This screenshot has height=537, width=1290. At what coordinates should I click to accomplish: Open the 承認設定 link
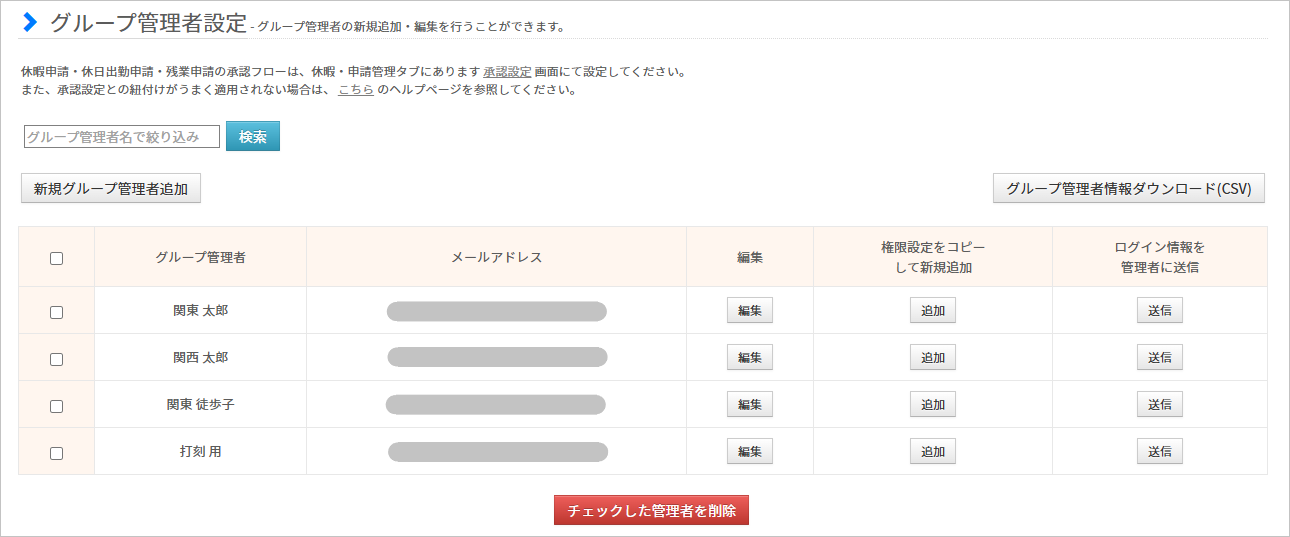point(507,72)
